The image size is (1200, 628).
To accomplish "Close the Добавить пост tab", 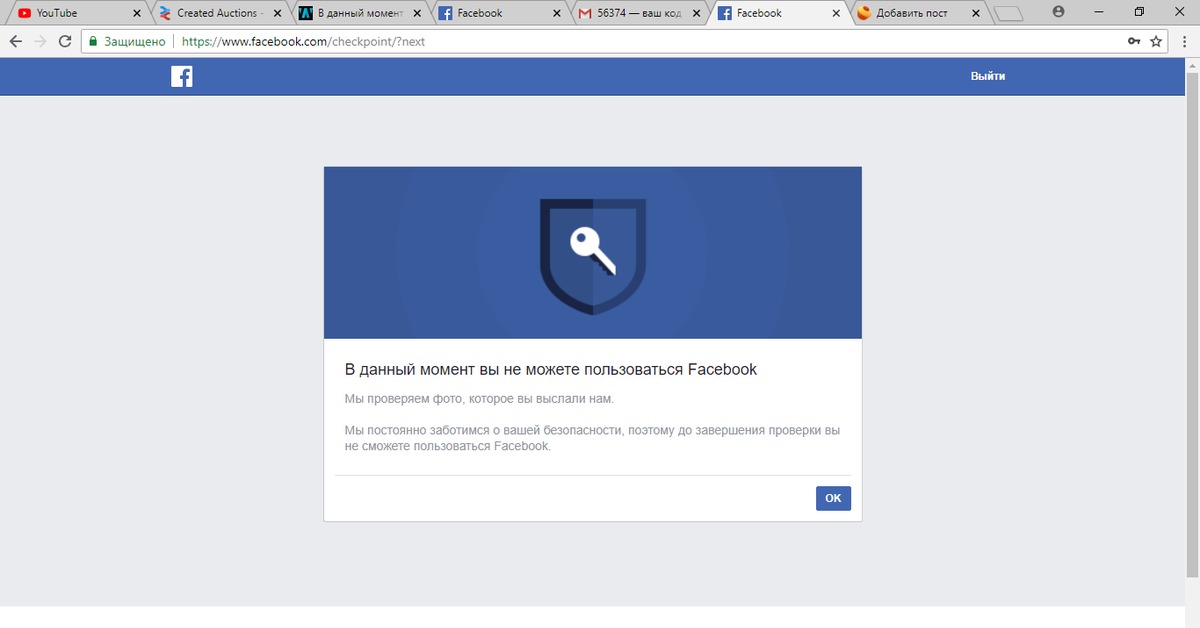I will click(x=974, y=13).
